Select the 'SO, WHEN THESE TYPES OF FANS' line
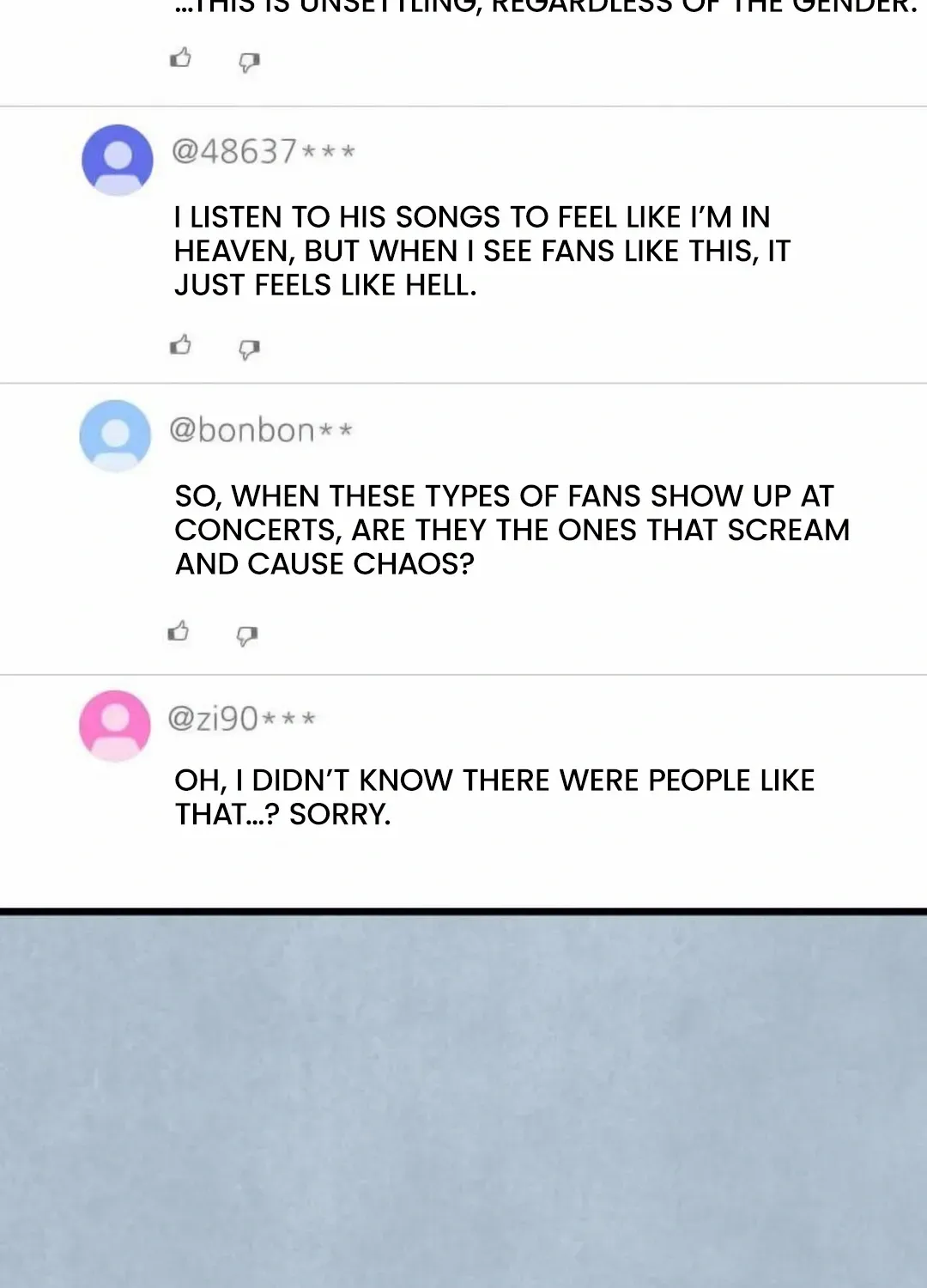This screenshot has width=927, height=1288. click(504, 496)
